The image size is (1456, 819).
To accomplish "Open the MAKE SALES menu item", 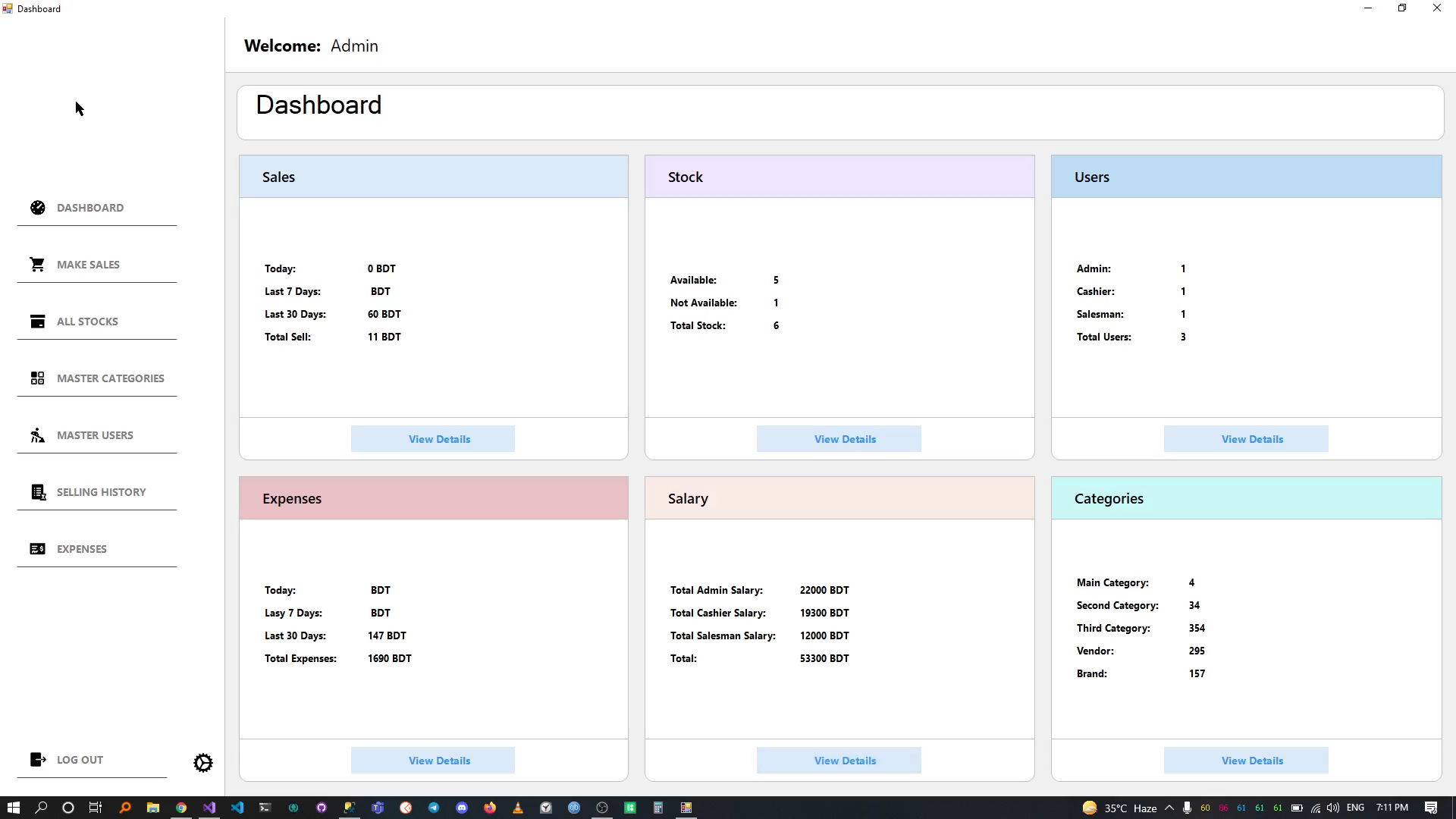I will [x=88, y=265].
